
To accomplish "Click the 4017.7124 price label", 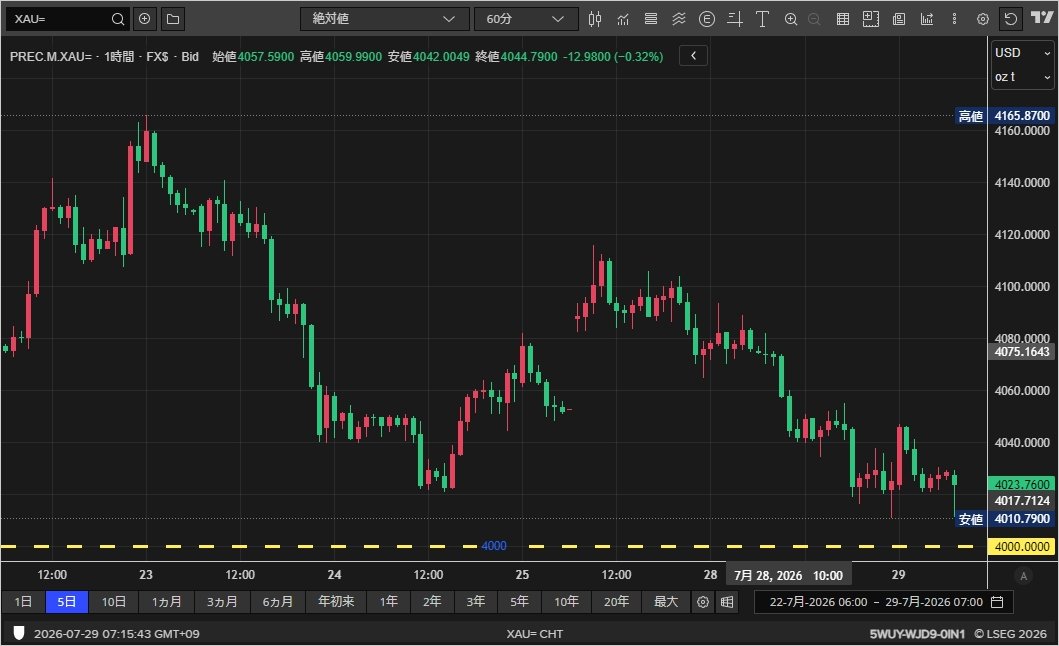I will click(1022, 501).
